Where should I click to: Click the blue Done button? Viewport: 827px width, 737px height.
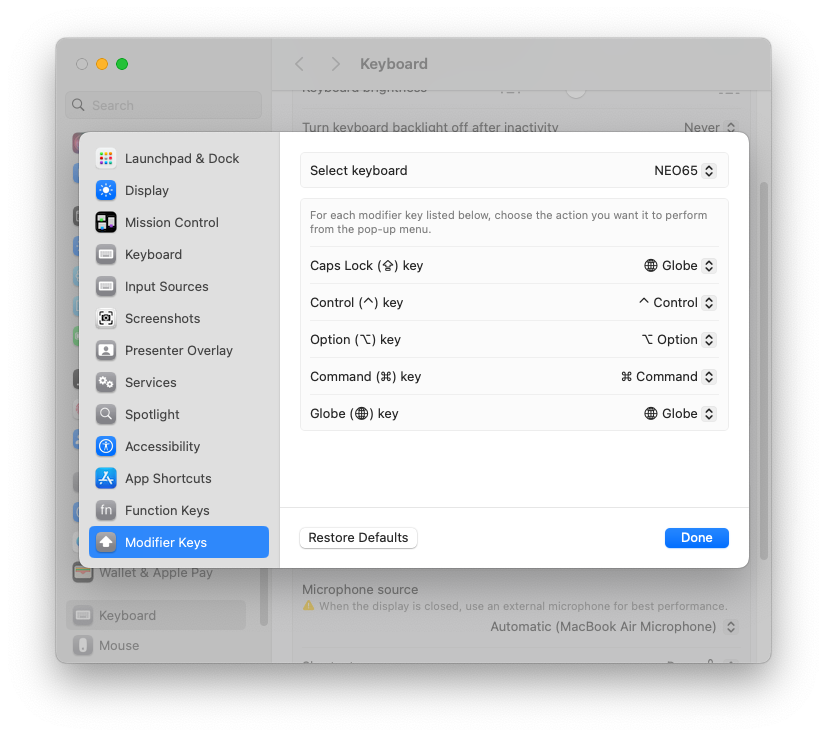tap(696, 538)
